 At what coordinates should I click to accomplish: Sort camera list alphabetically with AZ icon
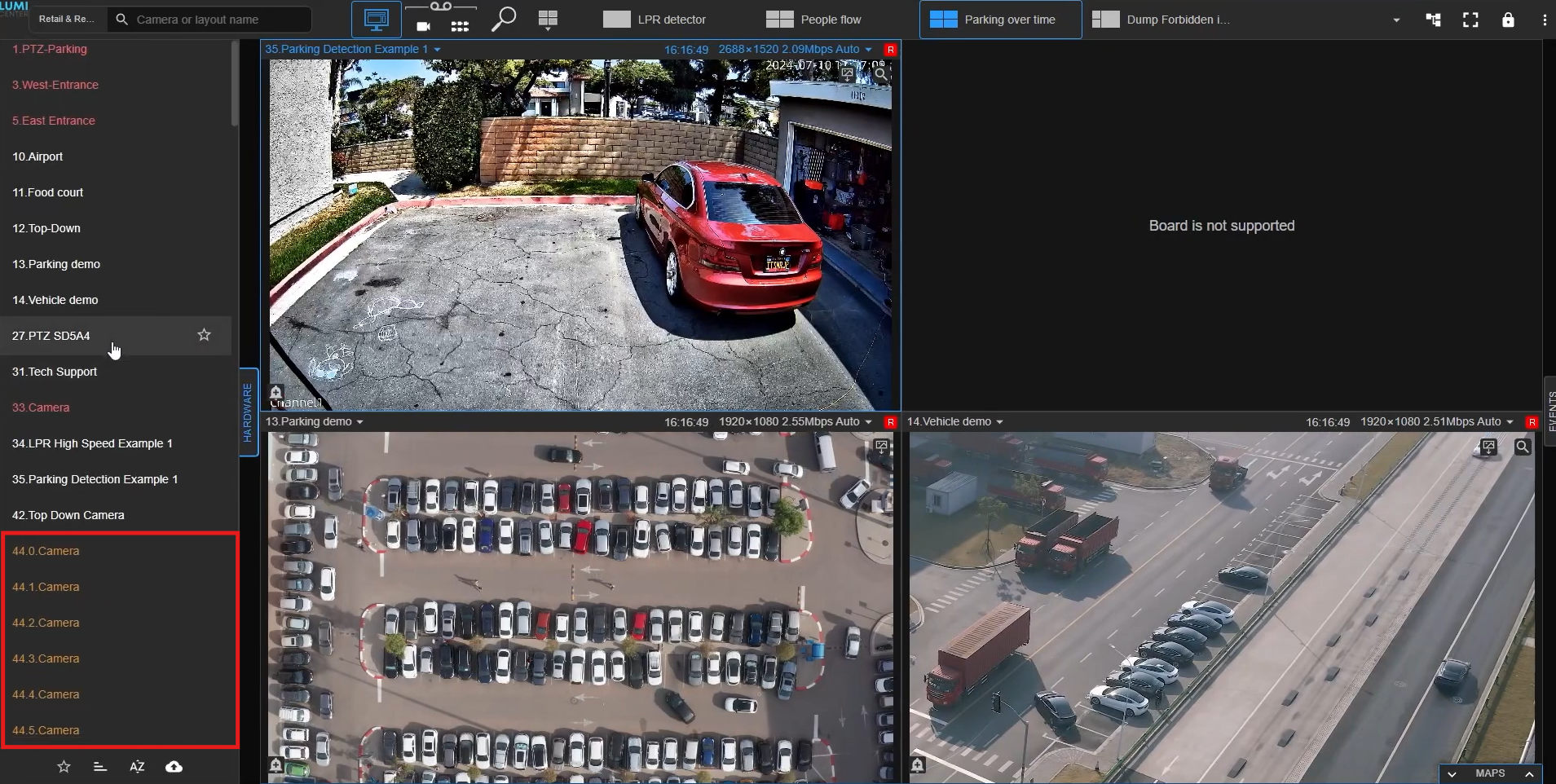[x=137, y=767]
